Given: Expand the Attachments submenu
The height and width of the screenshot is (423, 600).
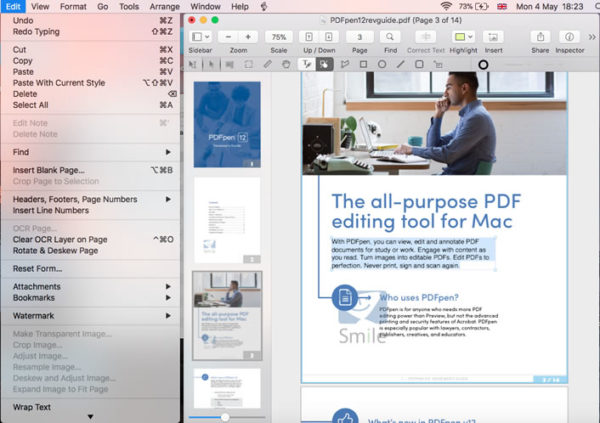Looking at the screenshot, I should [x=90, y=286].
